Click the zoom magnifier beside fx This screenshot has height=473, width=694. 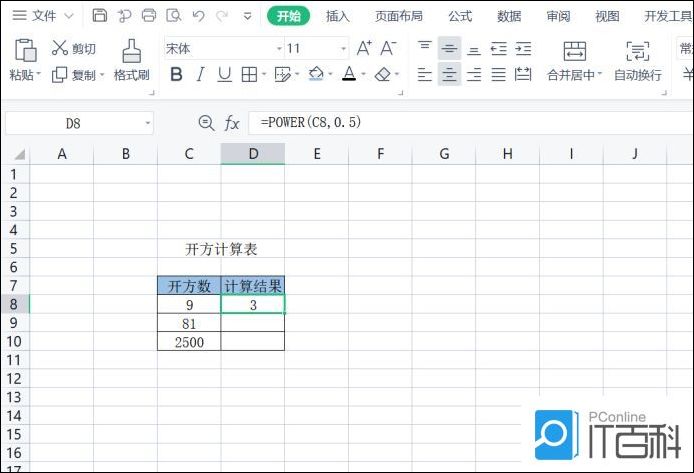206,122
